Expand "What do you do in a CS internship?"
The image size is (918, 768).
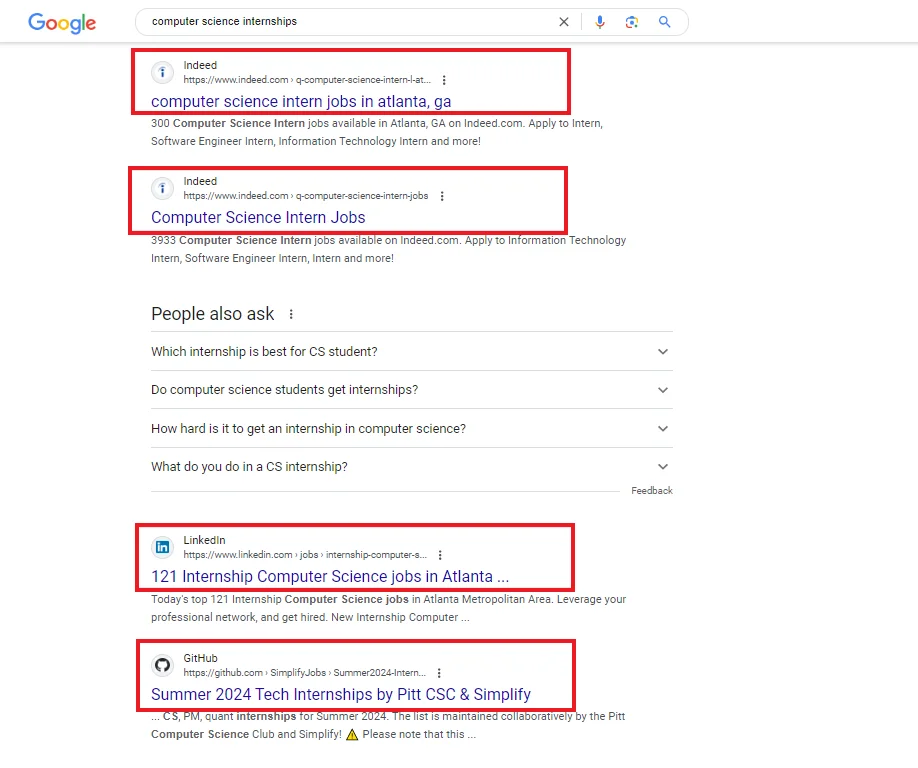(412, 467)
